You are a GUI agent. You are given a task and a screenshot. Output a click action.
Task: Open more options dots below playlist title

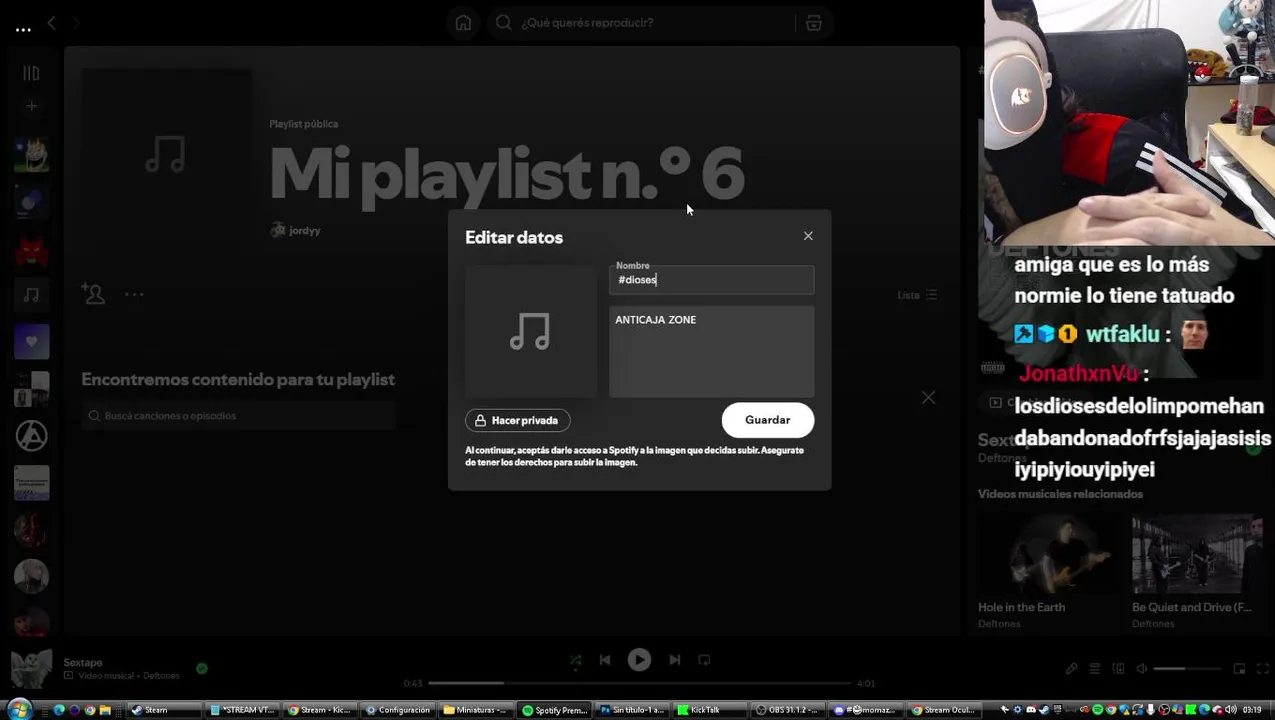[x=134, y=295]
